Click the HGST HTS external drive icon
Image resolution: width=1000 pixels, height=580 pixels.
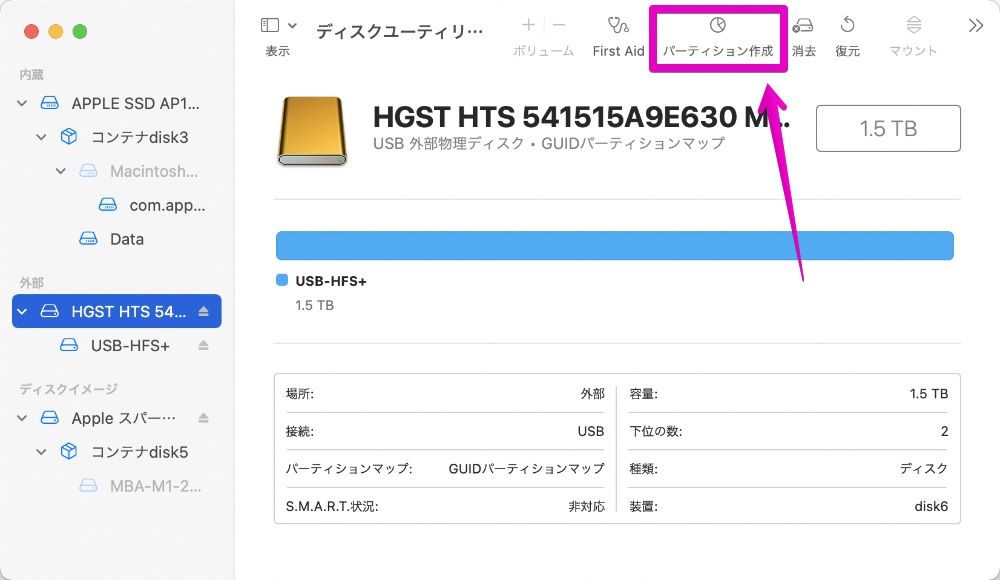[x=50, y=311]
